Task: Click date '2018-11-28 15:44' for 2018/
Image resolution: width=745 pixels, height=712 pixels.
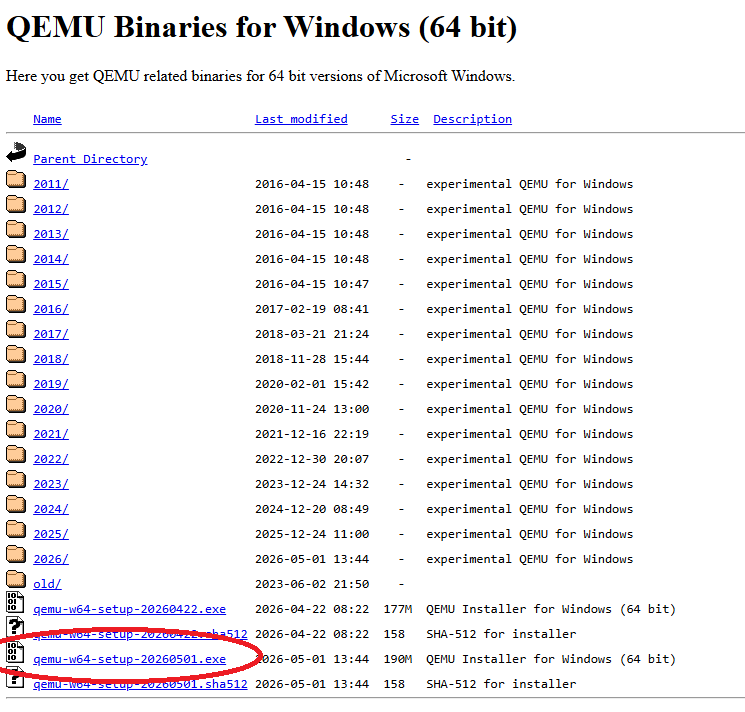Action: [x=312, y=359]
